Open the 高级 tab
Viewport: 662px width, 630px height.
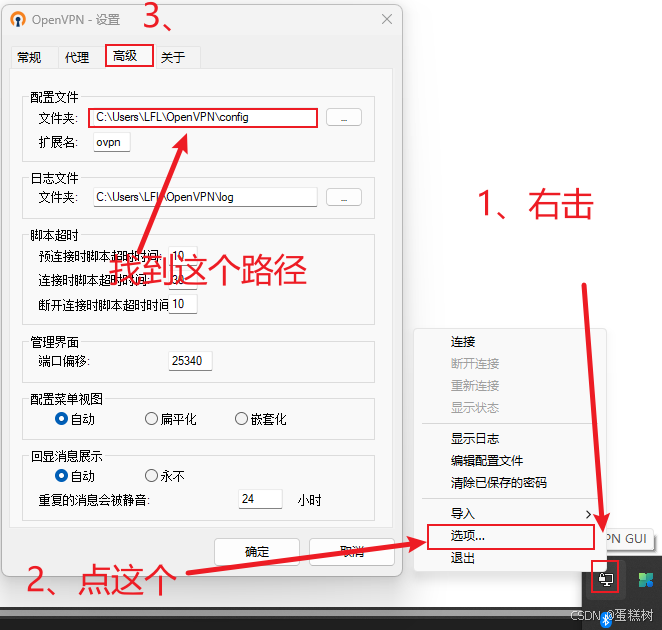129,56
